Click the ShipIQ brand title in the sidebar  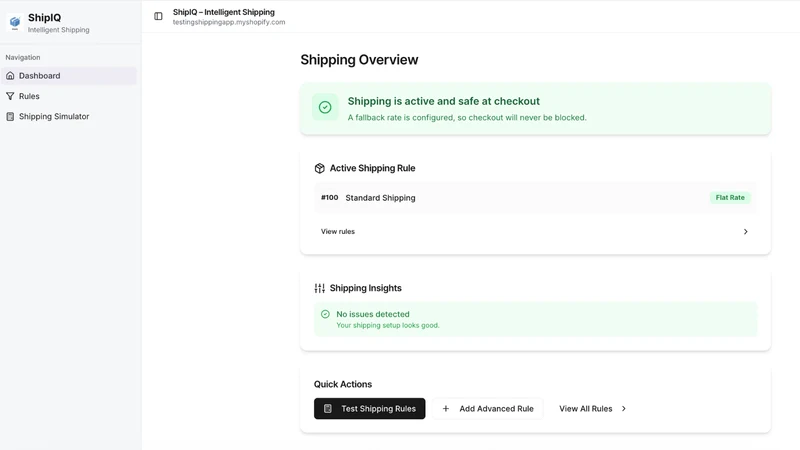(x=44, y=17)
